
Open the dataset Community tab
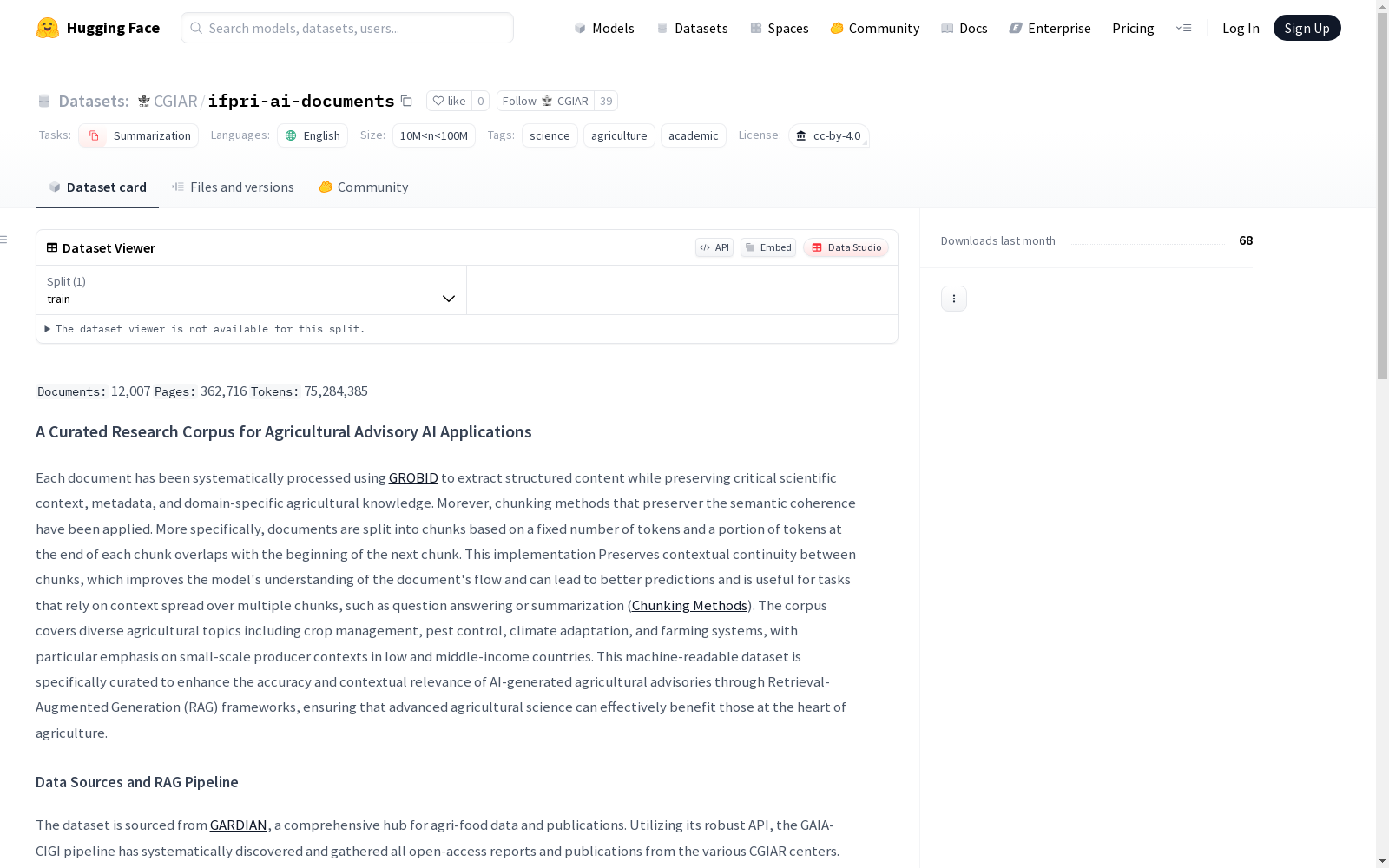363,187
